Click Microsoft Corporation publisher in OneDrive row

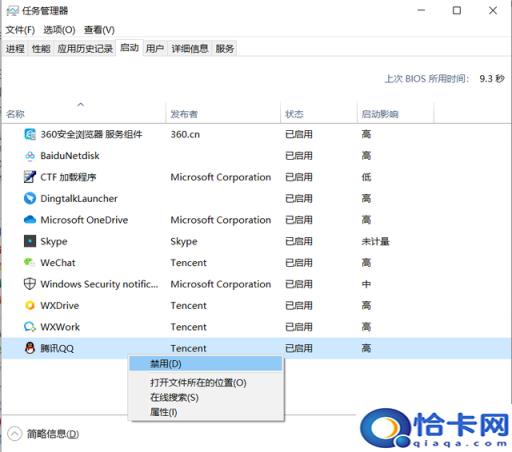[x=221, y=220]
